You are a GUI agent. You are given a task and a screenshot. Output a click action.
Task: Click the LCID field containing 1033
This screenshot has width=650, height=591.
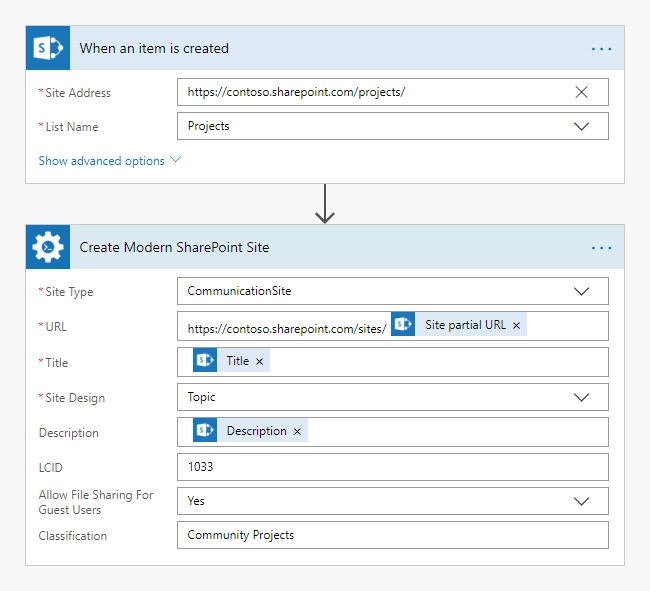pos(393,467)
